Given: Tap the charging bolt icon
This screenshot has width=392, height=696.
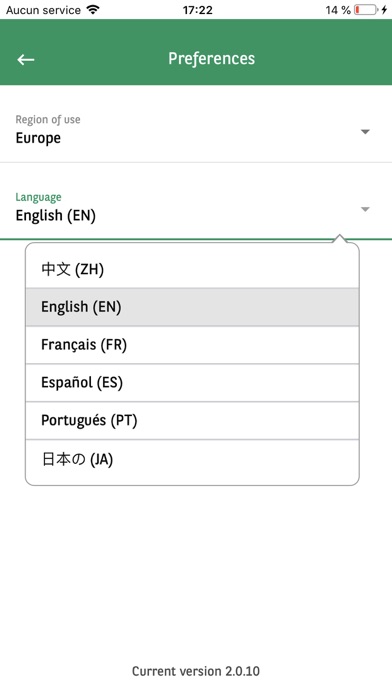Looking at the screenshot, I should tap(384, 10).
